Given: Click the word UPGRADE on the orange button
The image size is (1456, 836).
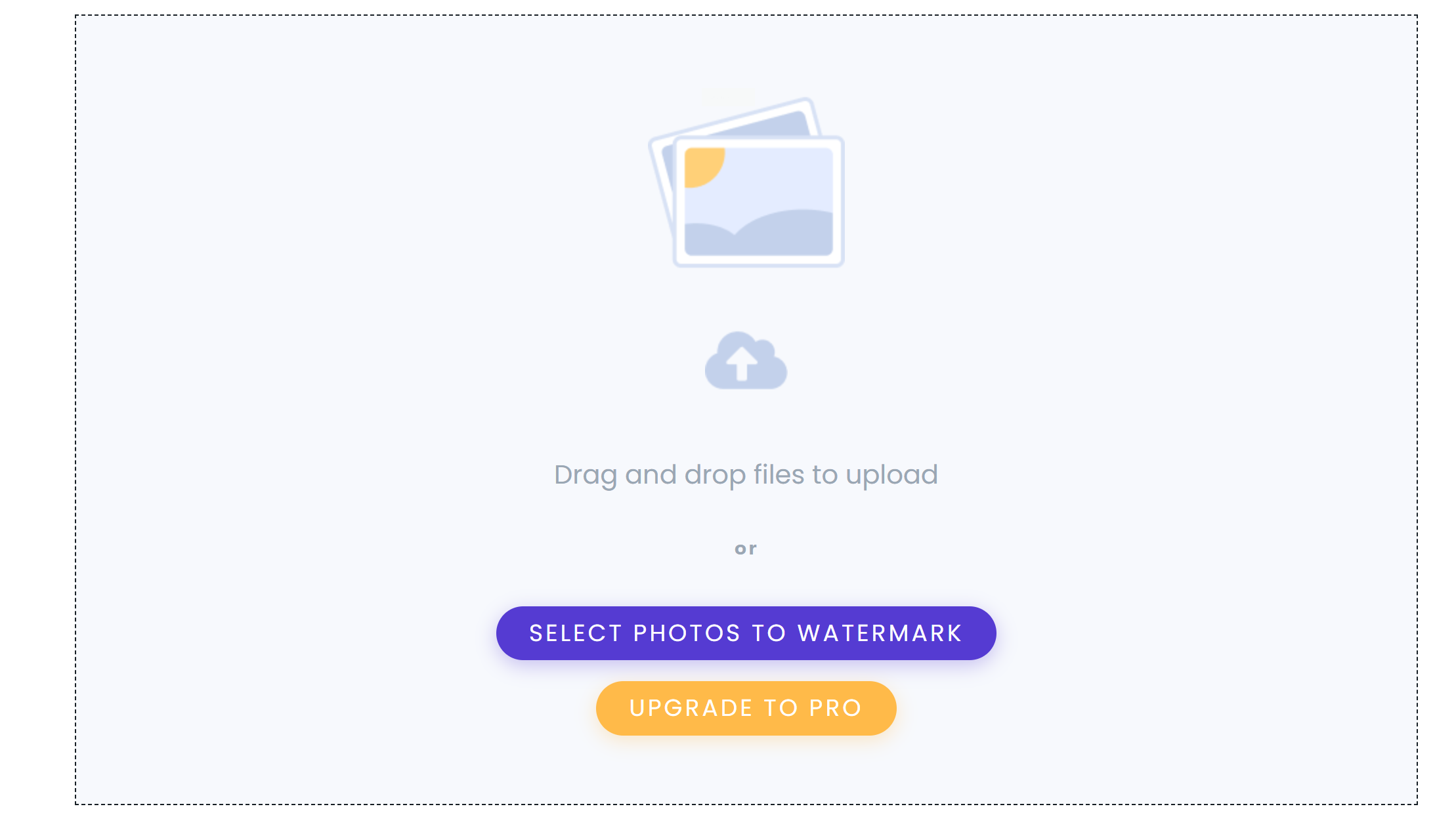Looking at the screenshot, I should coord(691,708).
